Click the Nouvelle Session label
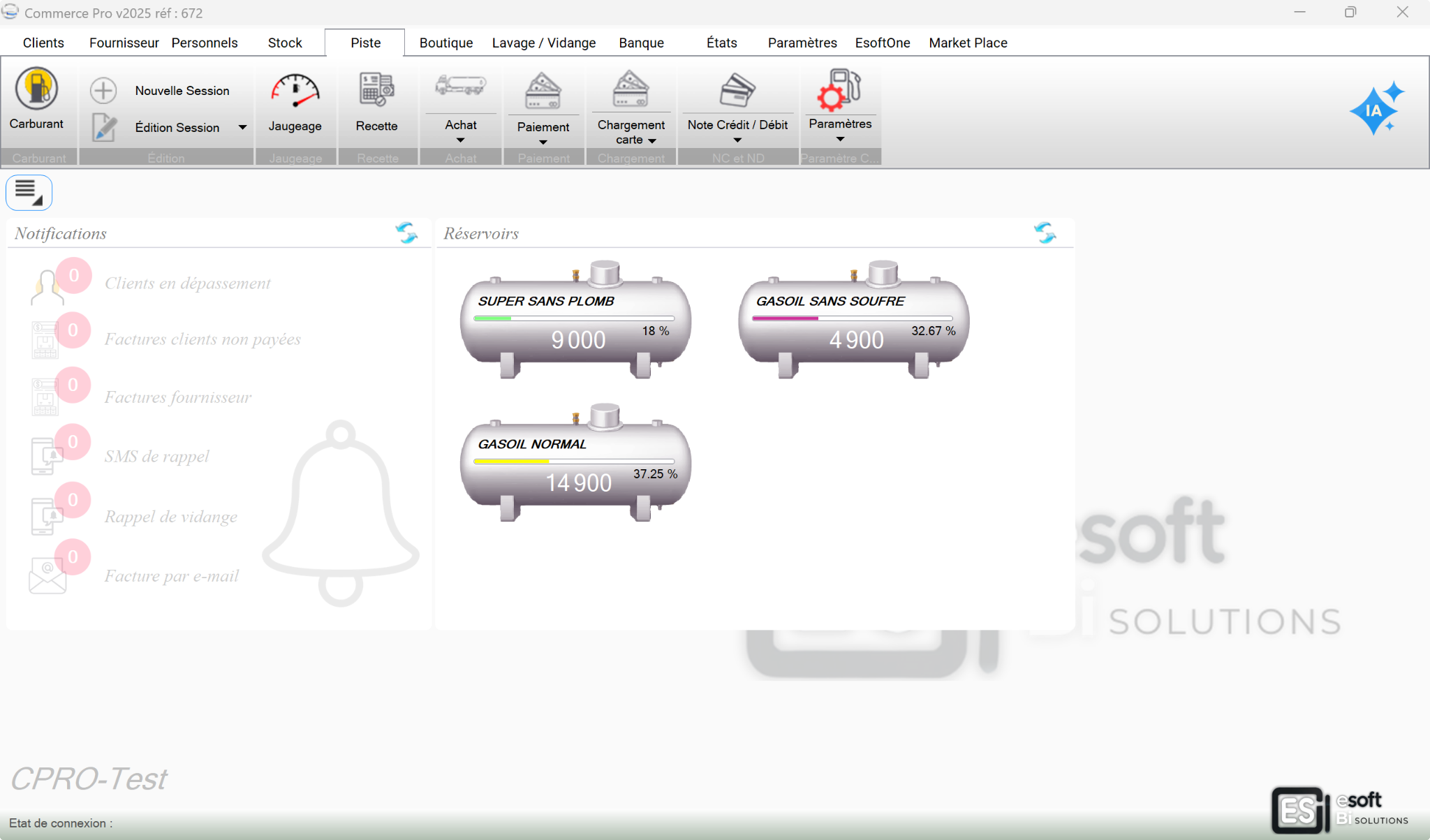The height and width of the screenshot is (840, 1430). tap(182, 91)
